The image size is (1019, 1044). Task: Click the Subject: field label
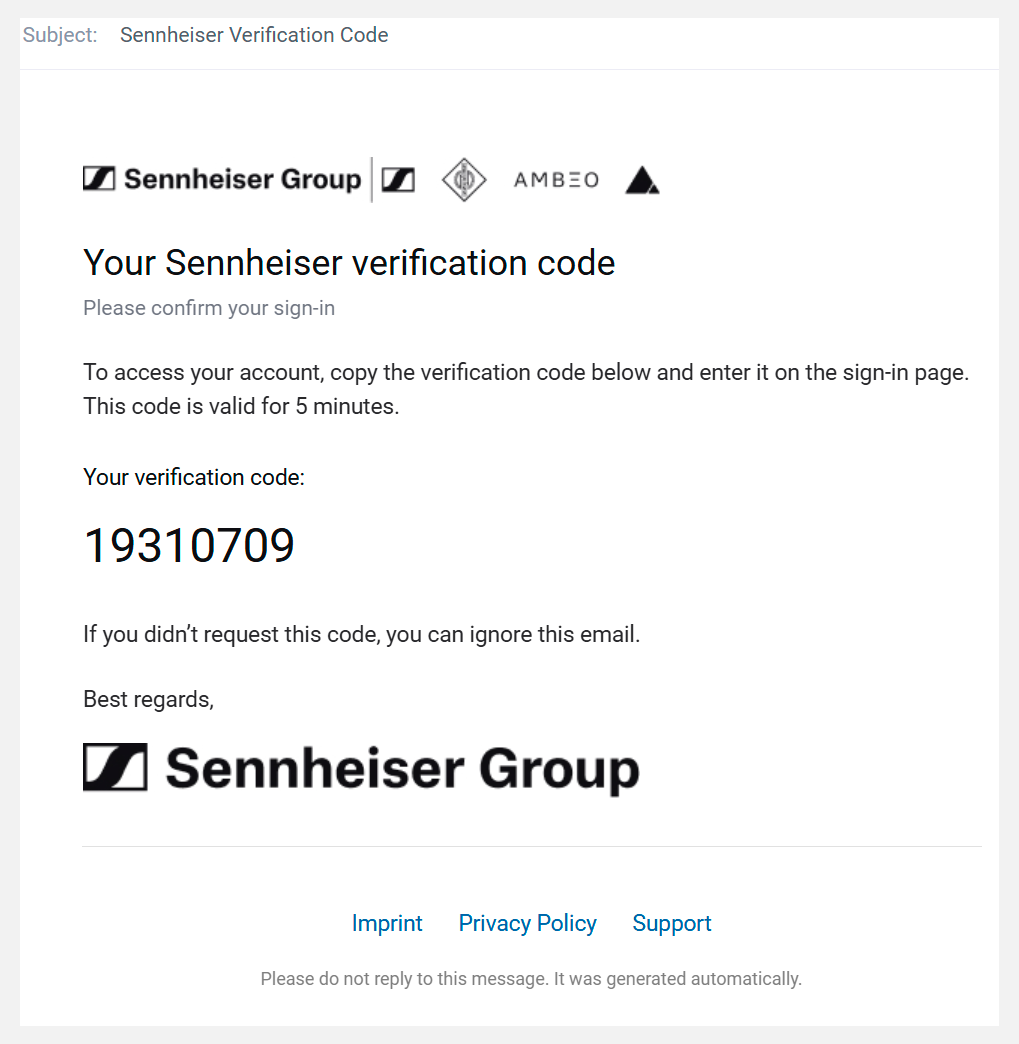pyautogui.click(x=60, y=35)
